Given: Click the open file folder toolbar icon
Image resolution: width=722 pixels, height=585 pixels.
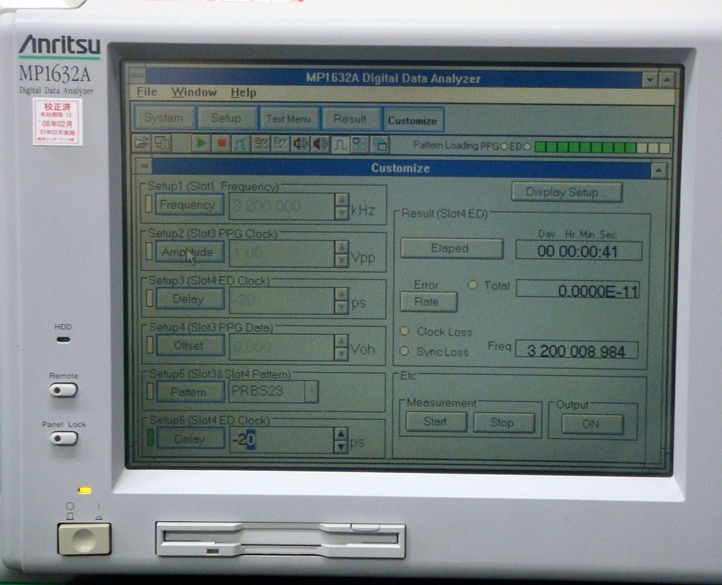Looking at the screenshot, I should pyautogui.click(x=142, y=143).
